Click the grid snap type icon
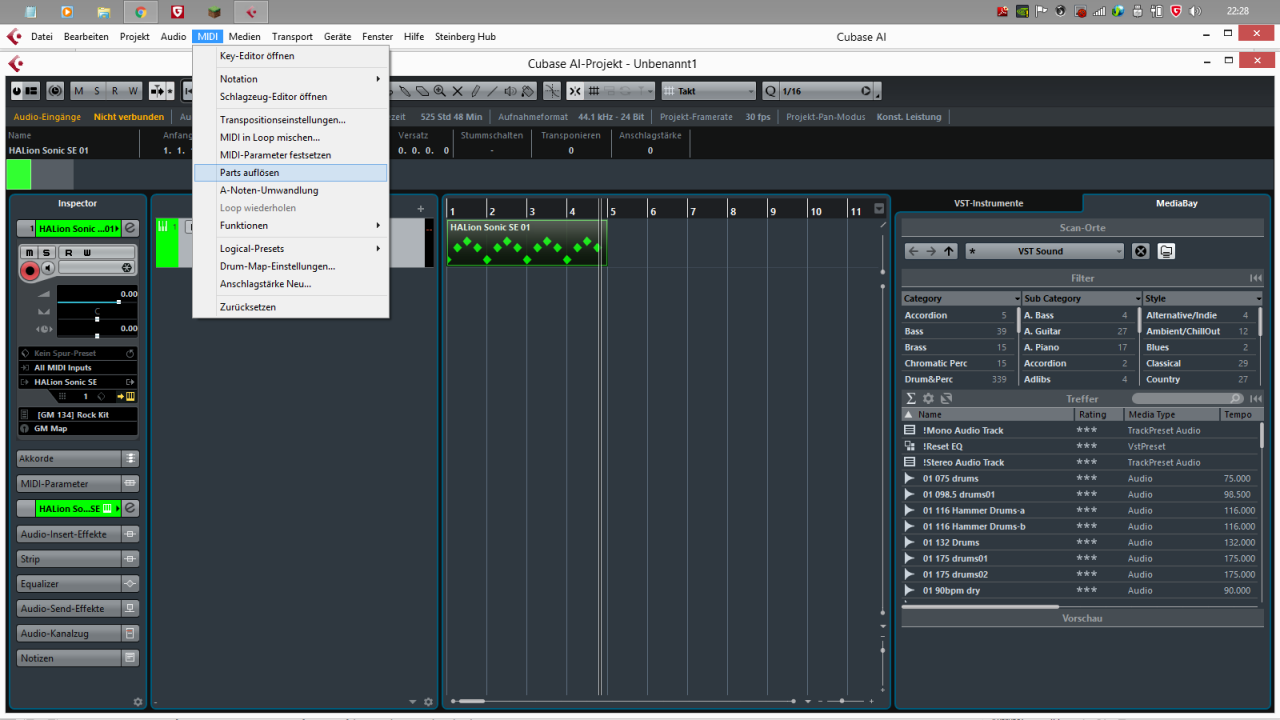 [x=593, y=91]
